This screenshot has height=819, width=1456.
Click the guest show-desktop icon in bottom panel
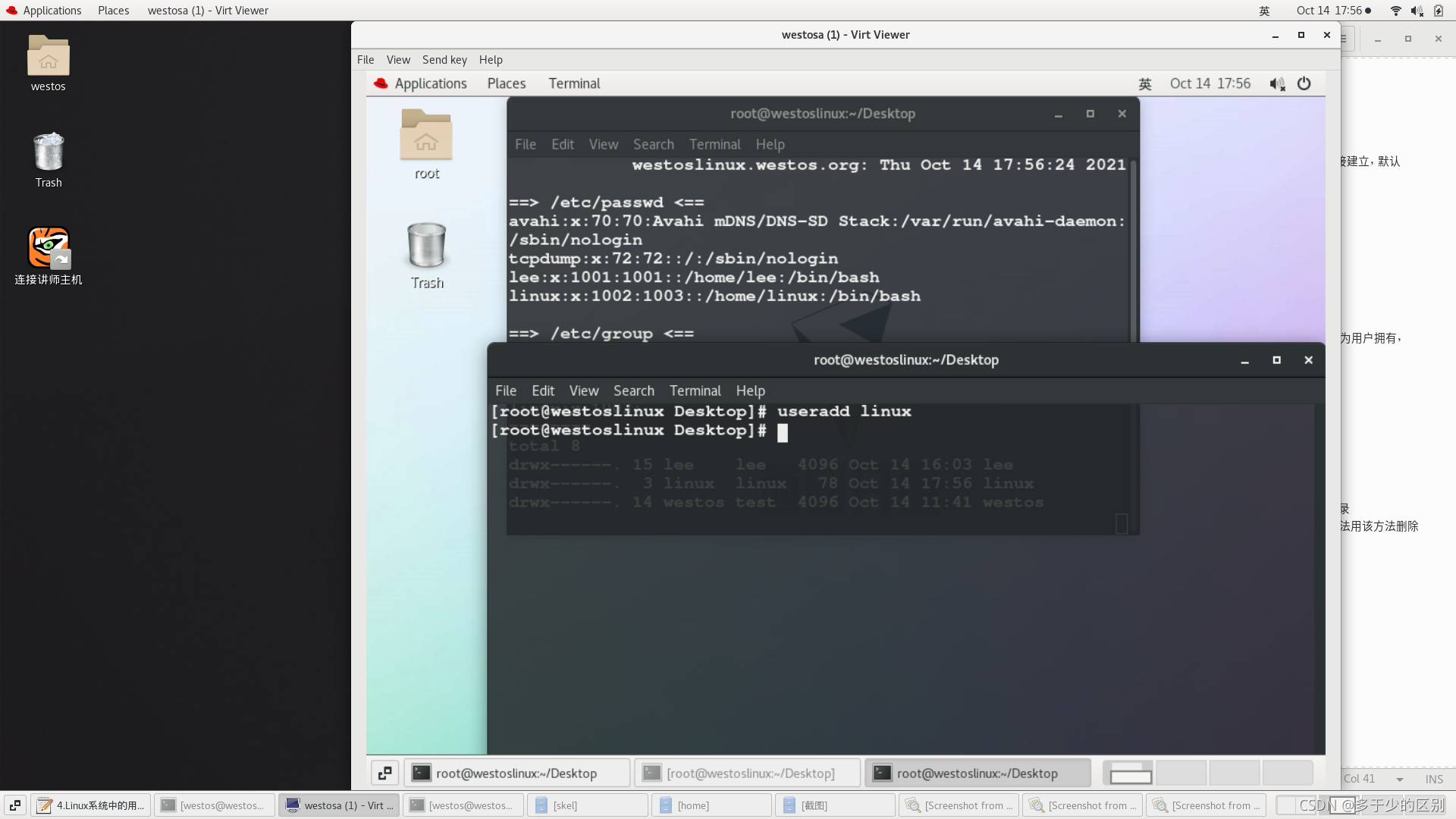click(385, 773)
